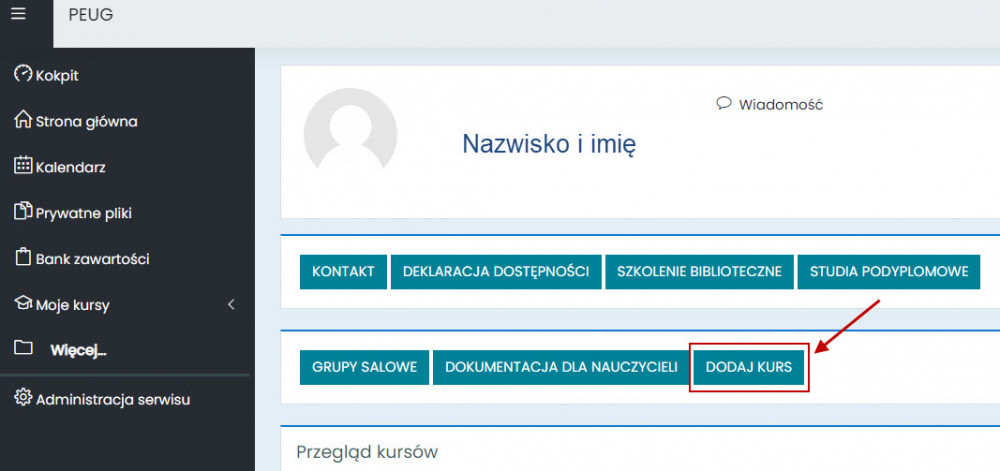
Task: Click the Wiadomość speech bubble icon
Action: (x=724, y=104)
